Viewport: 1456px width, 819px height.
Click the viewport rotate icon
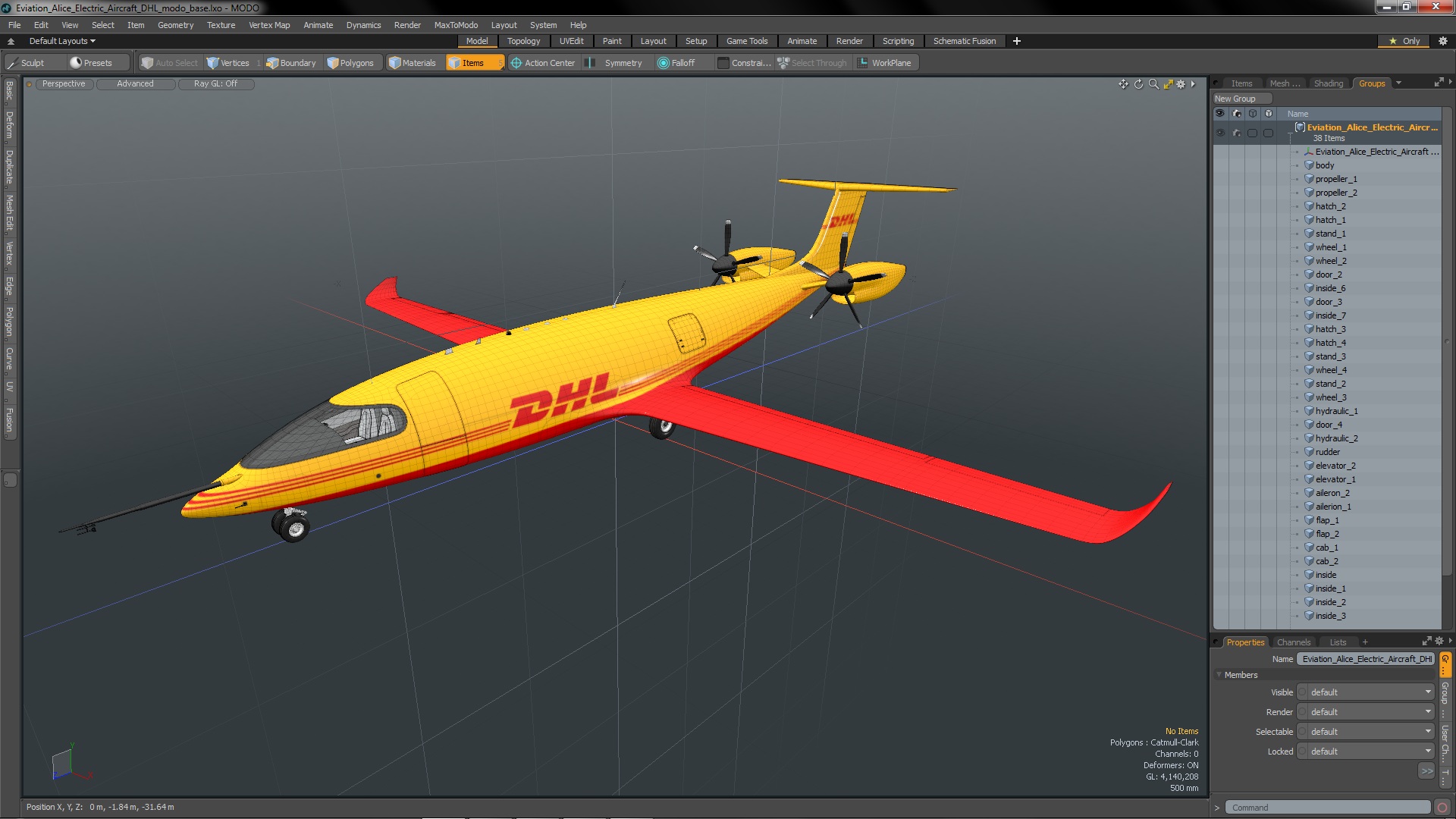point(1138,84)
